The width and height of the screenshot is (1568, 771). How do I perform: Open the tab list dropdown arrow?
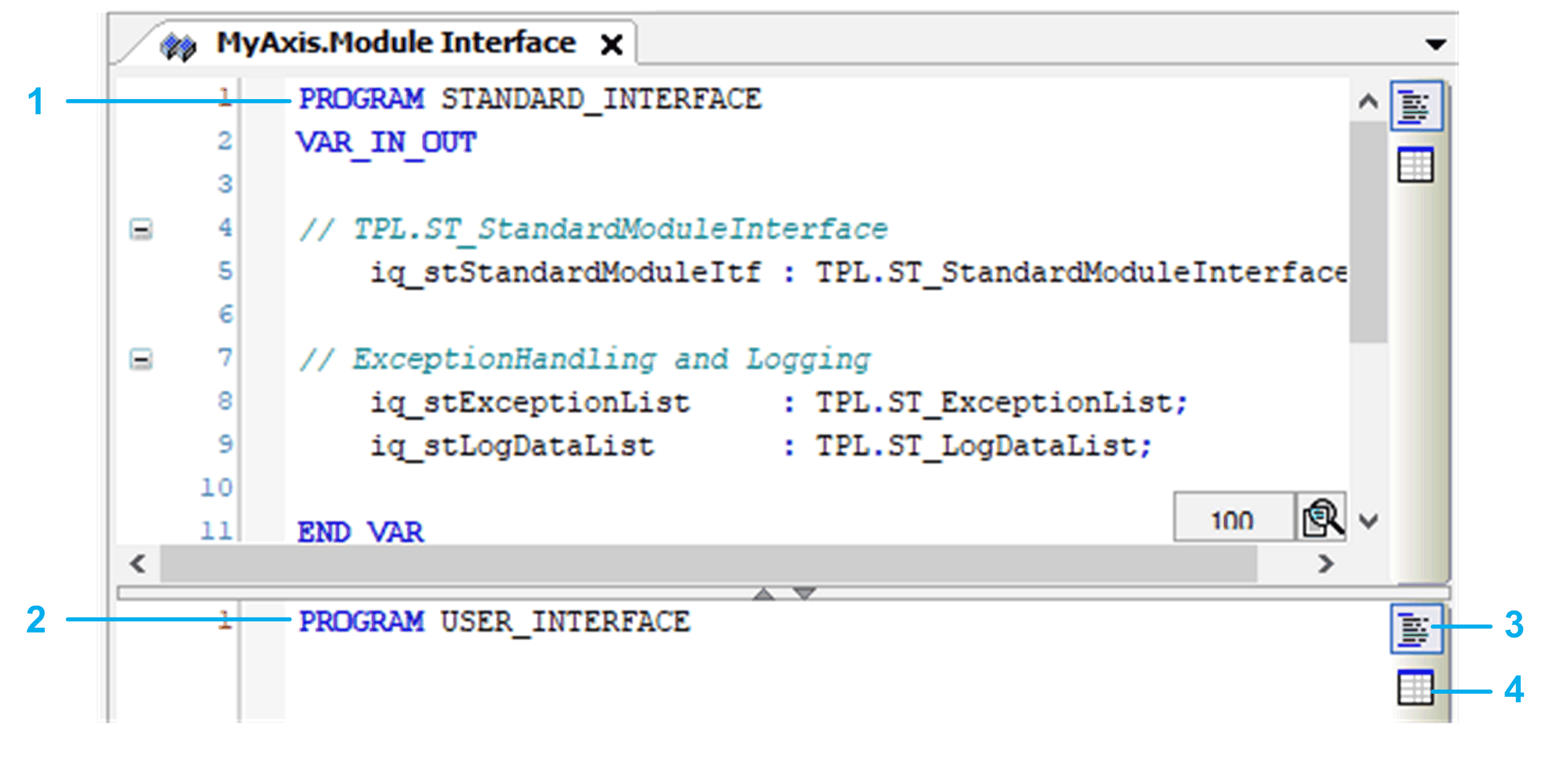point(1435,45)
